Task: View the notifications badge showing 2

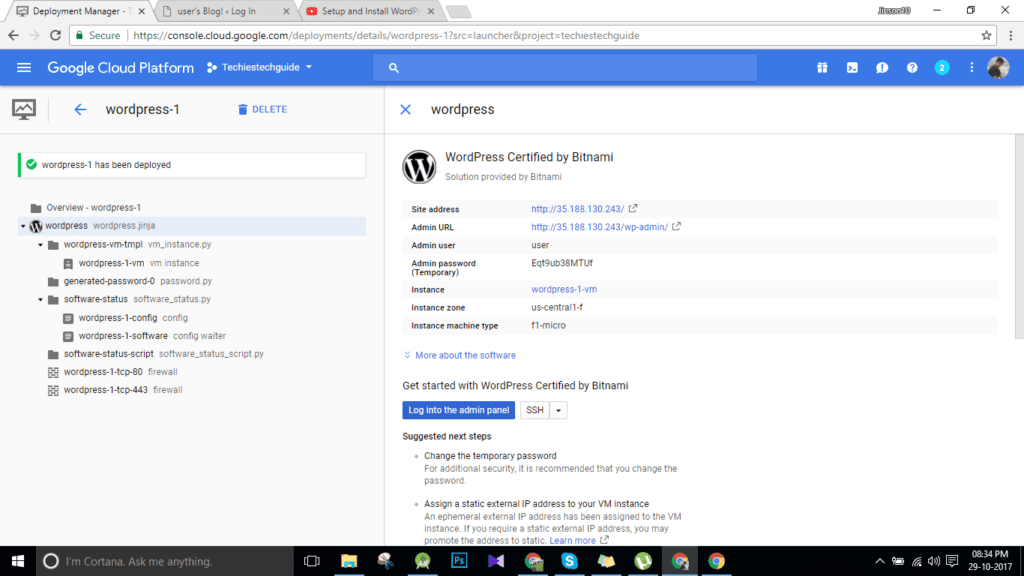Action: pos(942,67)
